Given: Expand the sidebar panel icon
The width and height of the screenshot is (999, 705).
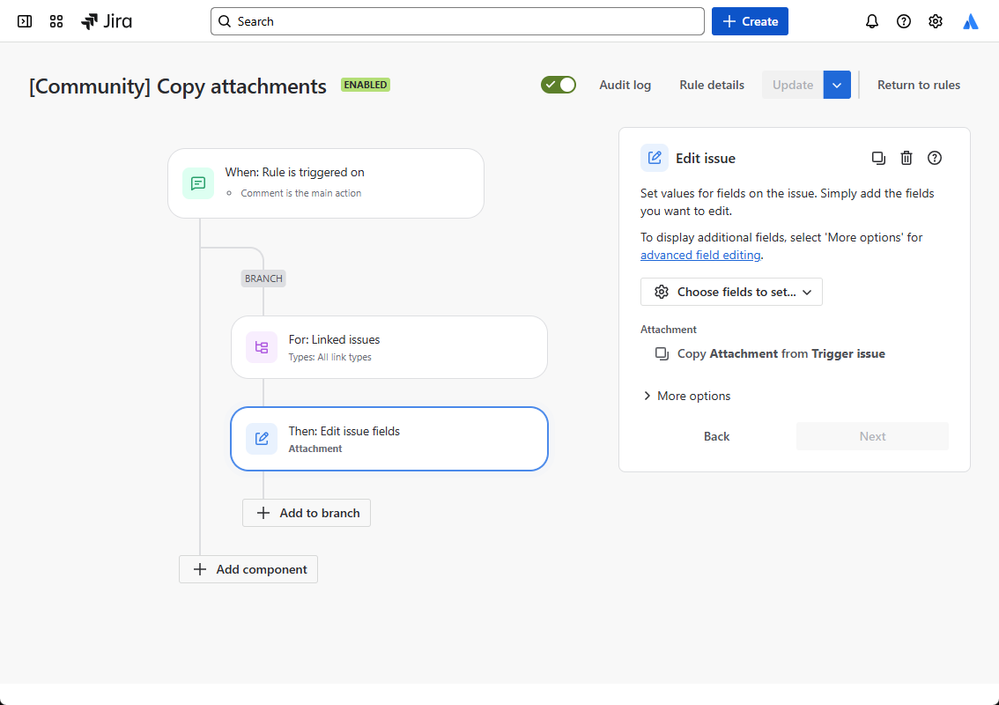Looking at the screenshot, I should point(24,22).
